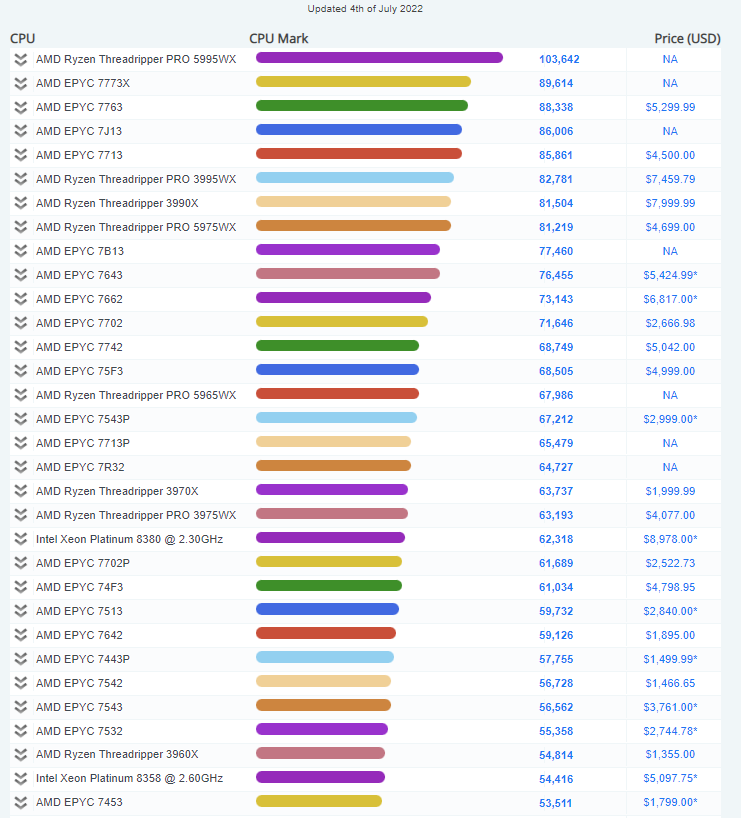
Task: Click the CPU Mark column header
Action: [279, 39]
